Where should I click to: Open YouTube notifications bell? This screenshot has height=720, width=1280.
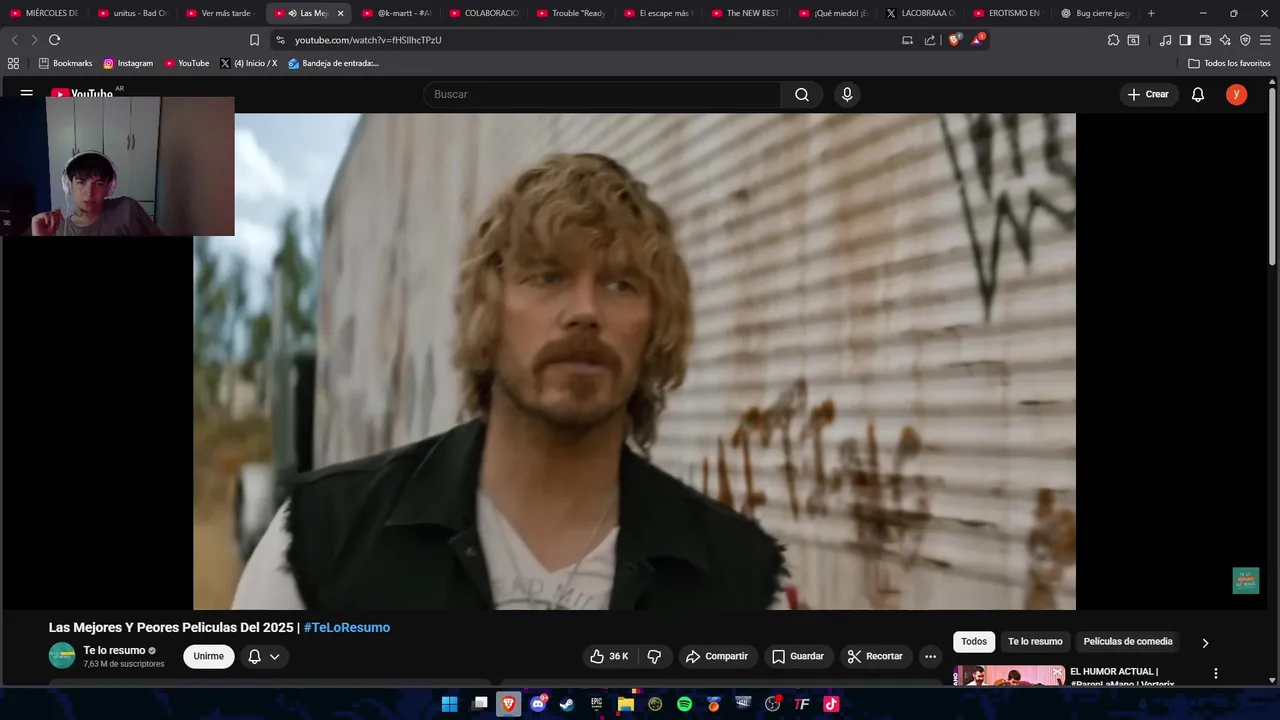[x=1198, y=94]
